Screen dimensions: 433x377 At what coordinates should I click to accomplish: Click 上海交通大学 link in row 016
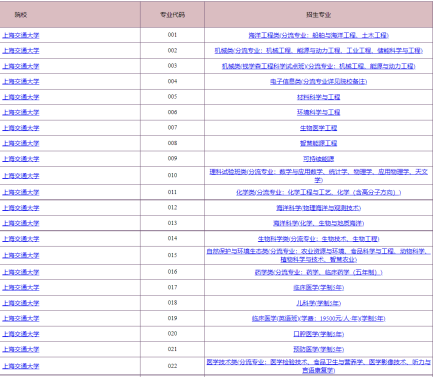[21, 272]
